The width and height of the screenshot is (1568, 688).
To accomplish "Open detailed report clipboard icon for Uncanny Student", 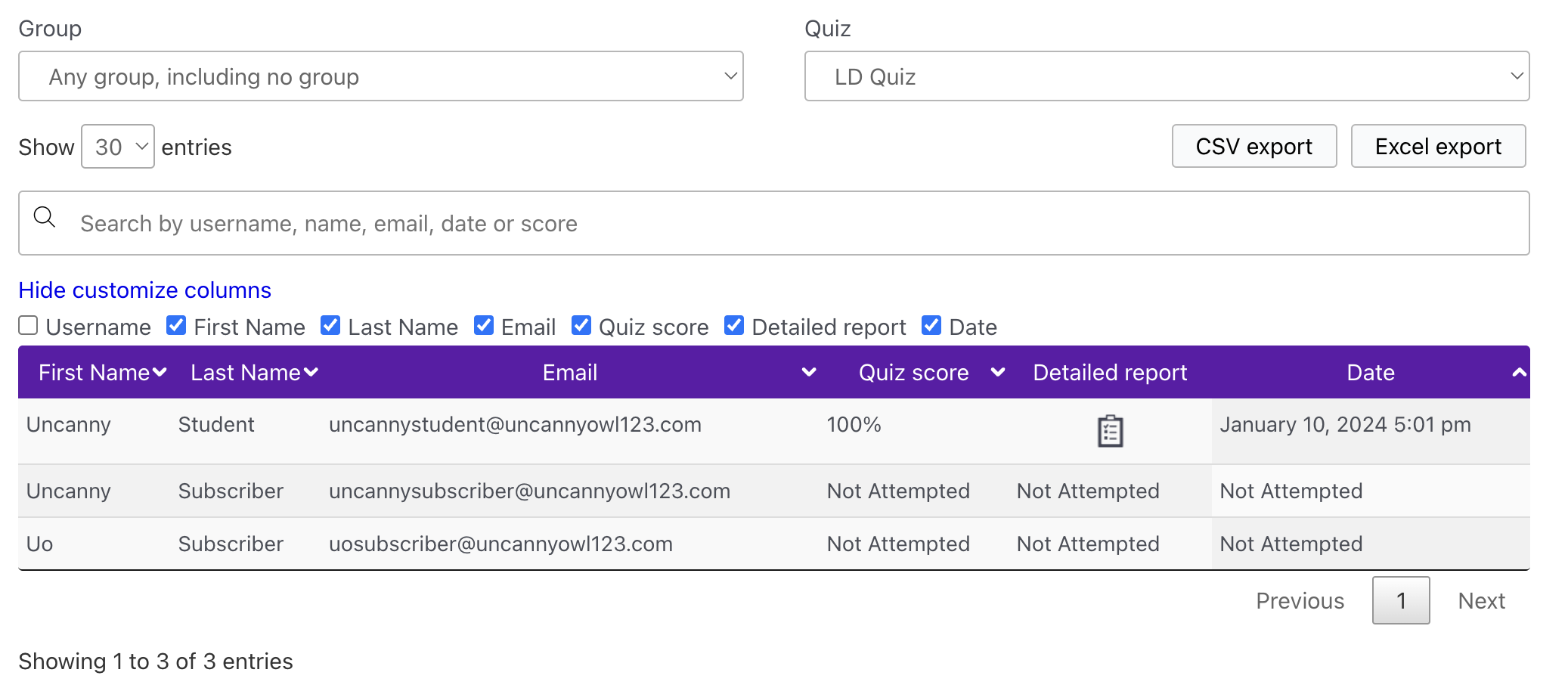I will pyautogui.click(x=1109, y=431).
